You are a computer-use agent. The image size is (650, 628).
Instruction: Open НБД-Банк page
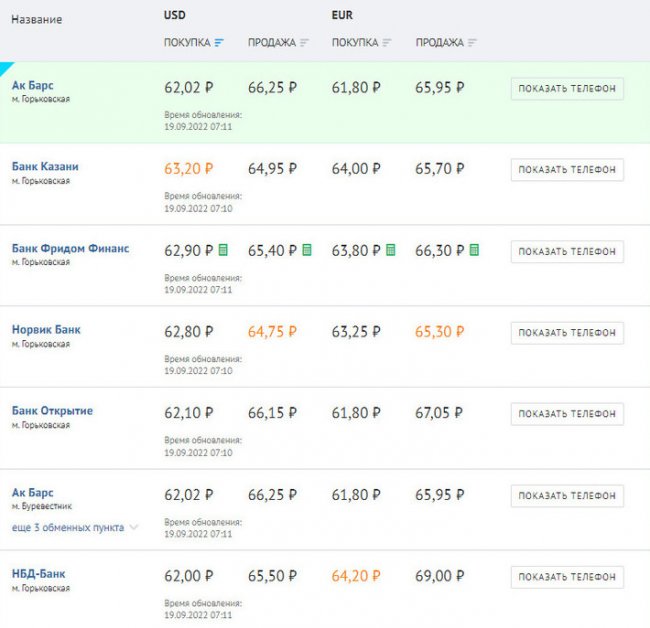coord(38,574)
